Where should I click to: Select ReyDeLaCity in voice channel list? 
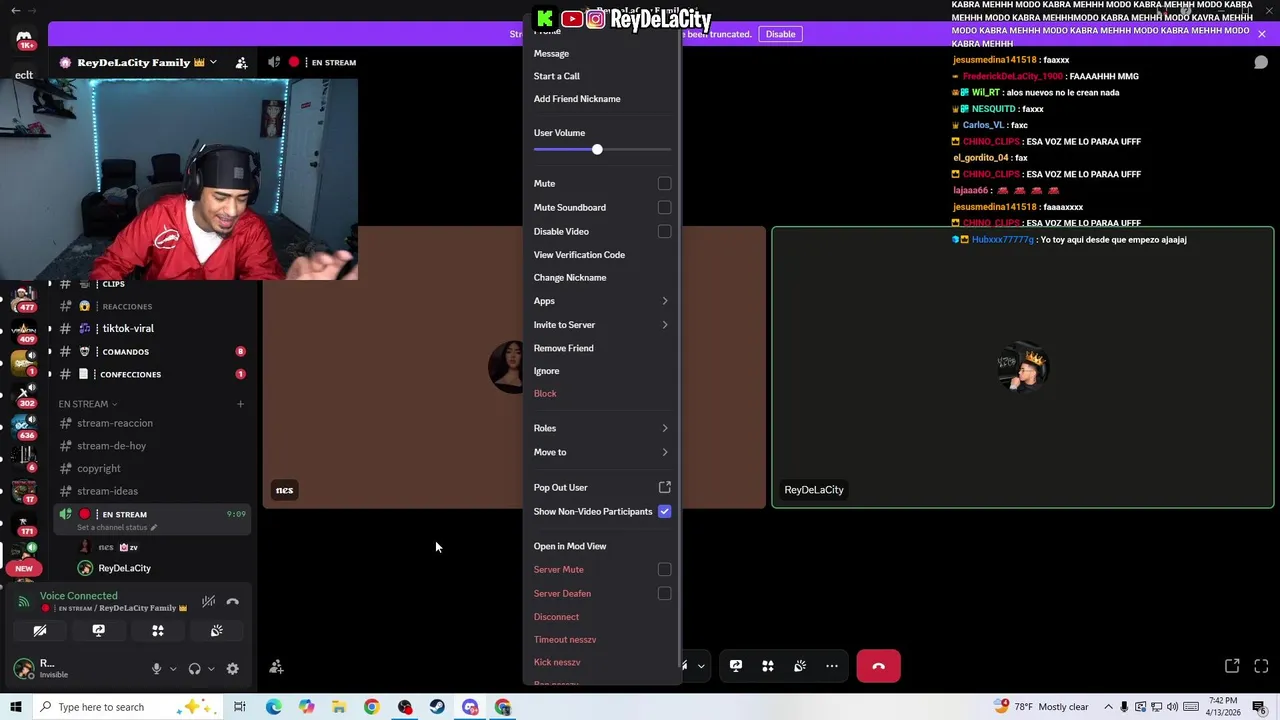pyautogui.click(x=124, y=569)
